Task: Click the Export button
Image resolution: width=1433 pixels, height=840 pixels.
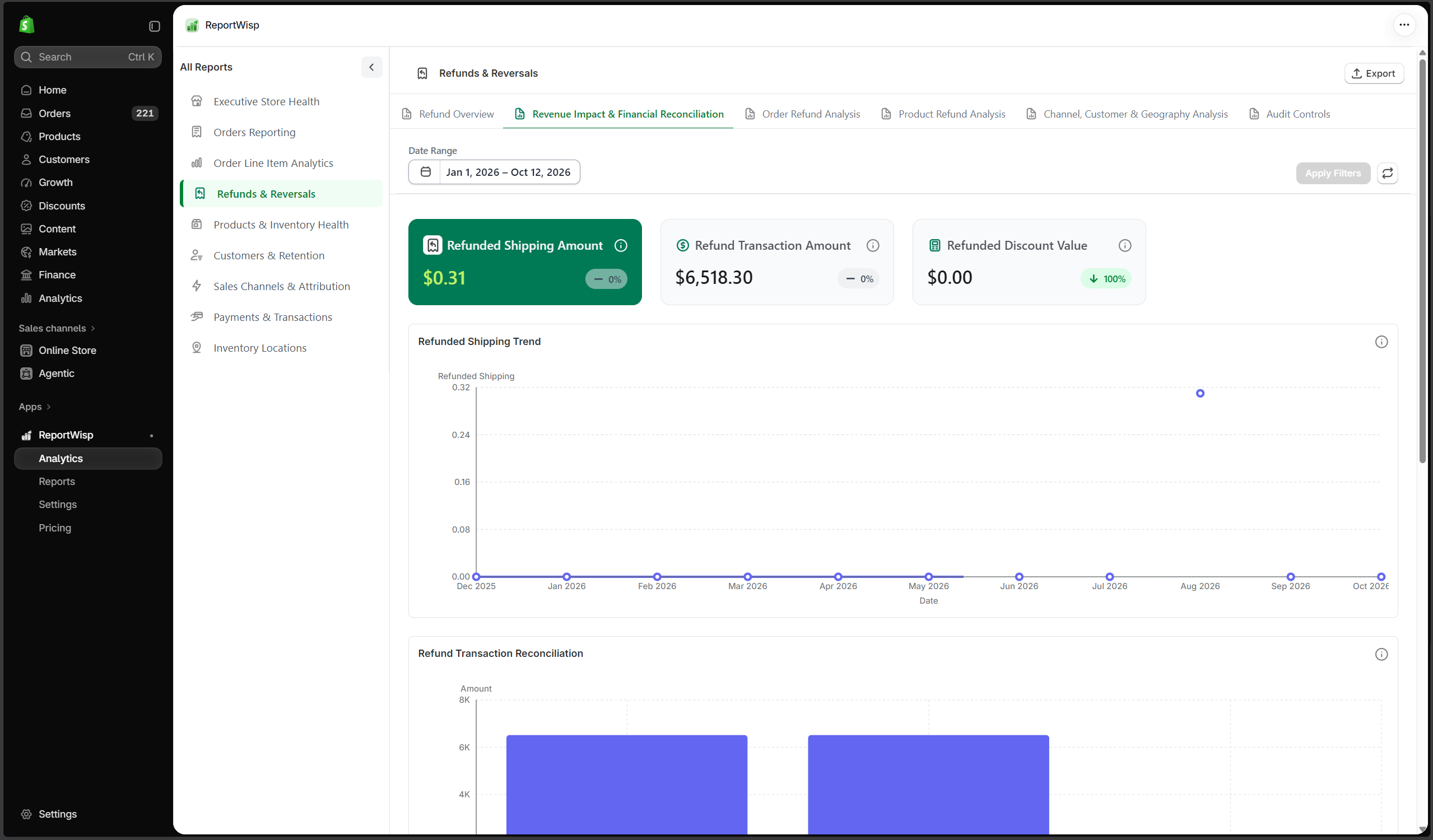Action: (1373, 73)
